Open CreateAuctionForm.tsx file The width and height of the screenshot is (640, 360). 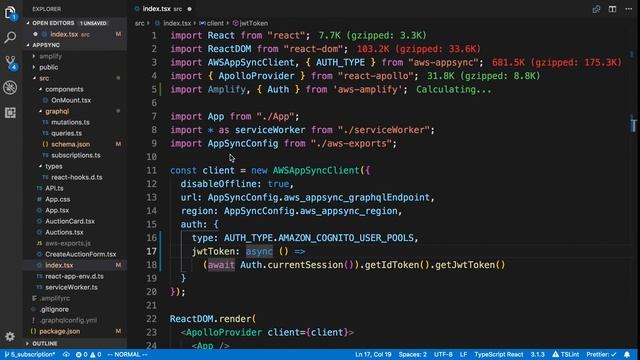[x=75, y=254]
